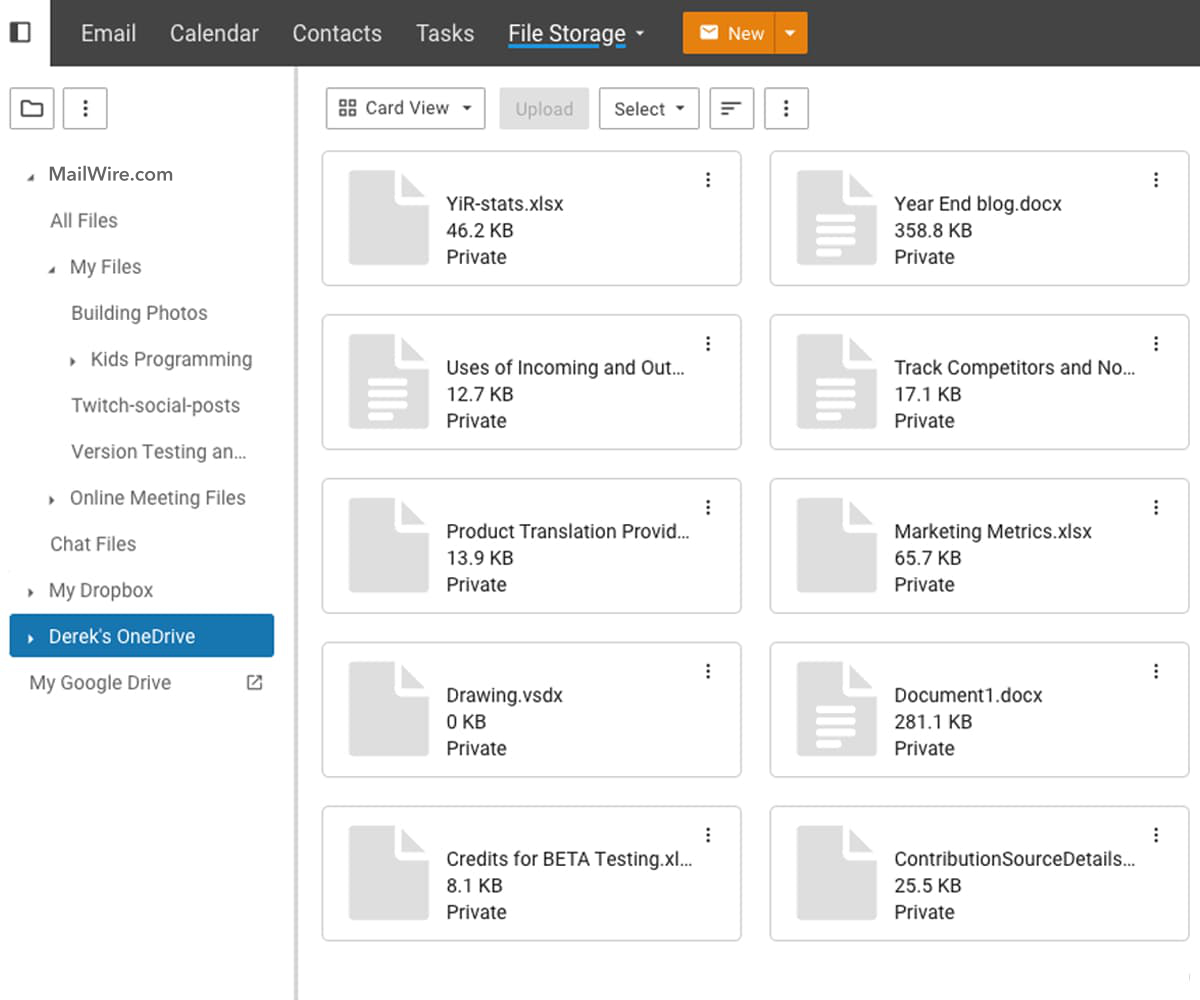
Task: Open options on Credits for BETA Testing
Action: tap(708, 834)
